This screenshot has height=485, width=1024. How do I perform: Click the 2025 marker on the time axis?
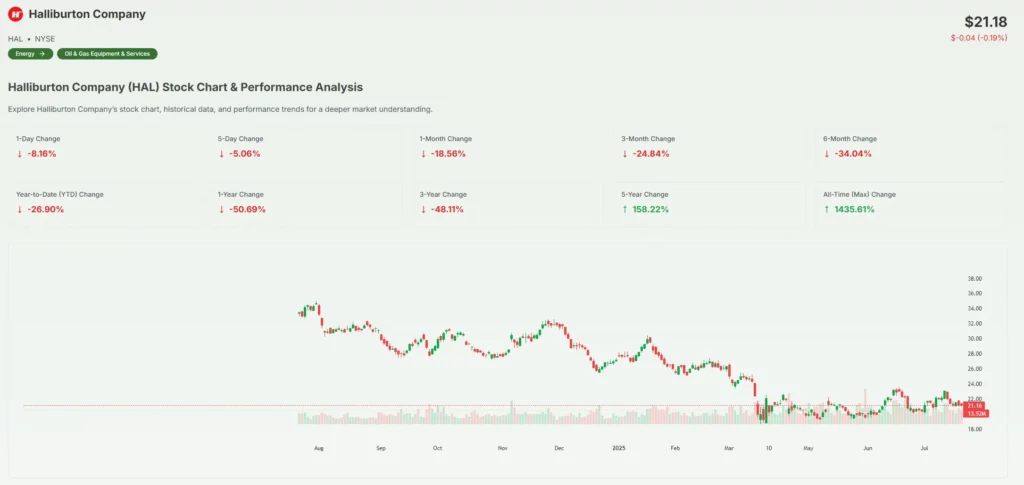click(x=619, y=449)
